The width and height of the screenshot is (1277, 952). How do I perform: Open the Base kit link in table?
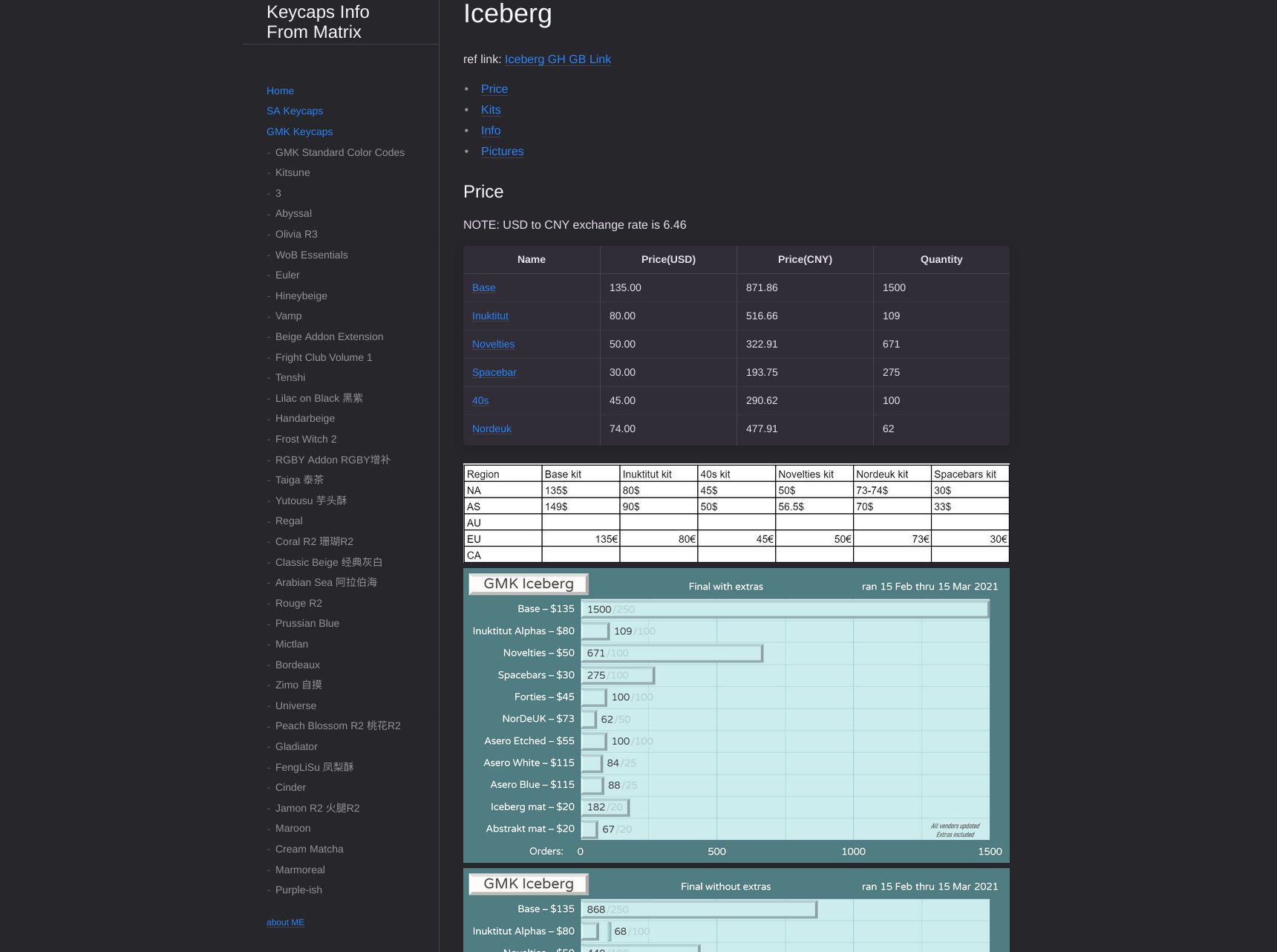point(483,288)
